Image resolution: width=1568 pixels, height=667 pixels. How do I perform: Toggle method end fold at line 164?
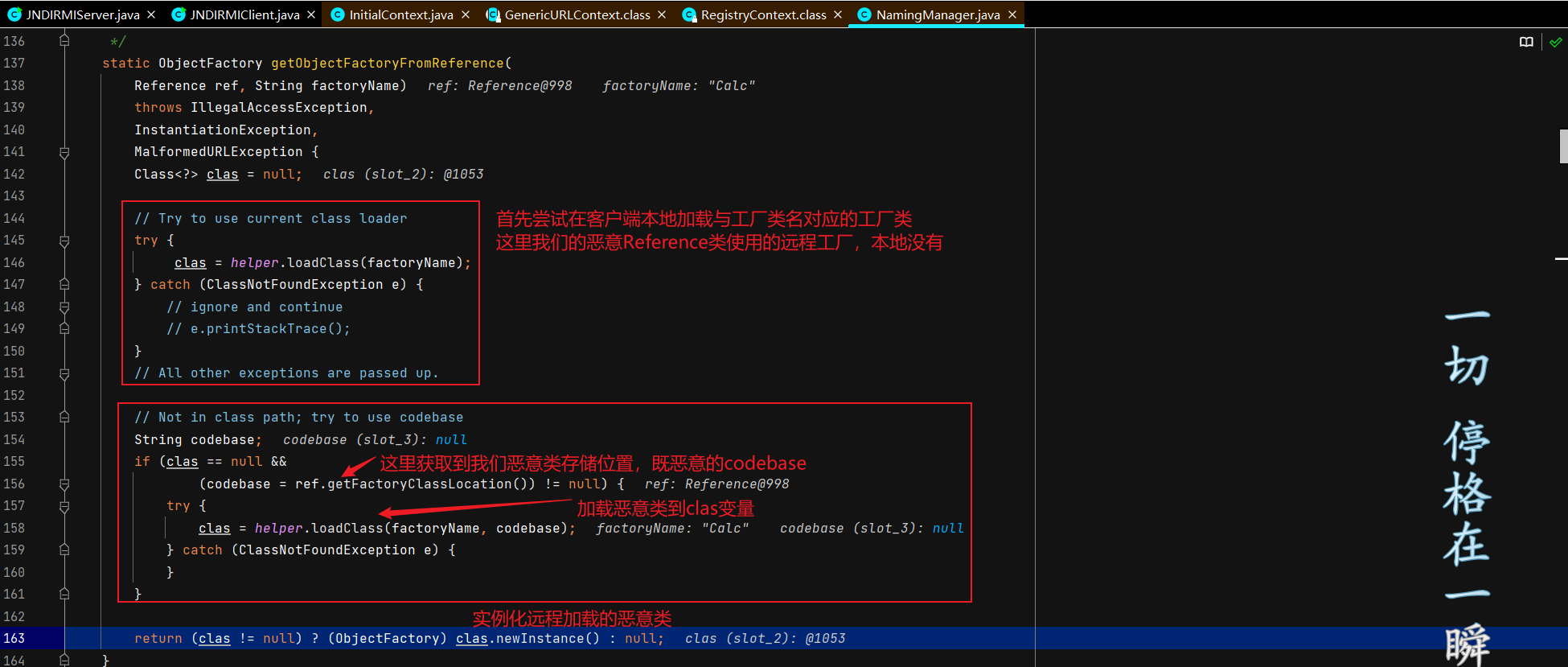[x=64, y=660]
